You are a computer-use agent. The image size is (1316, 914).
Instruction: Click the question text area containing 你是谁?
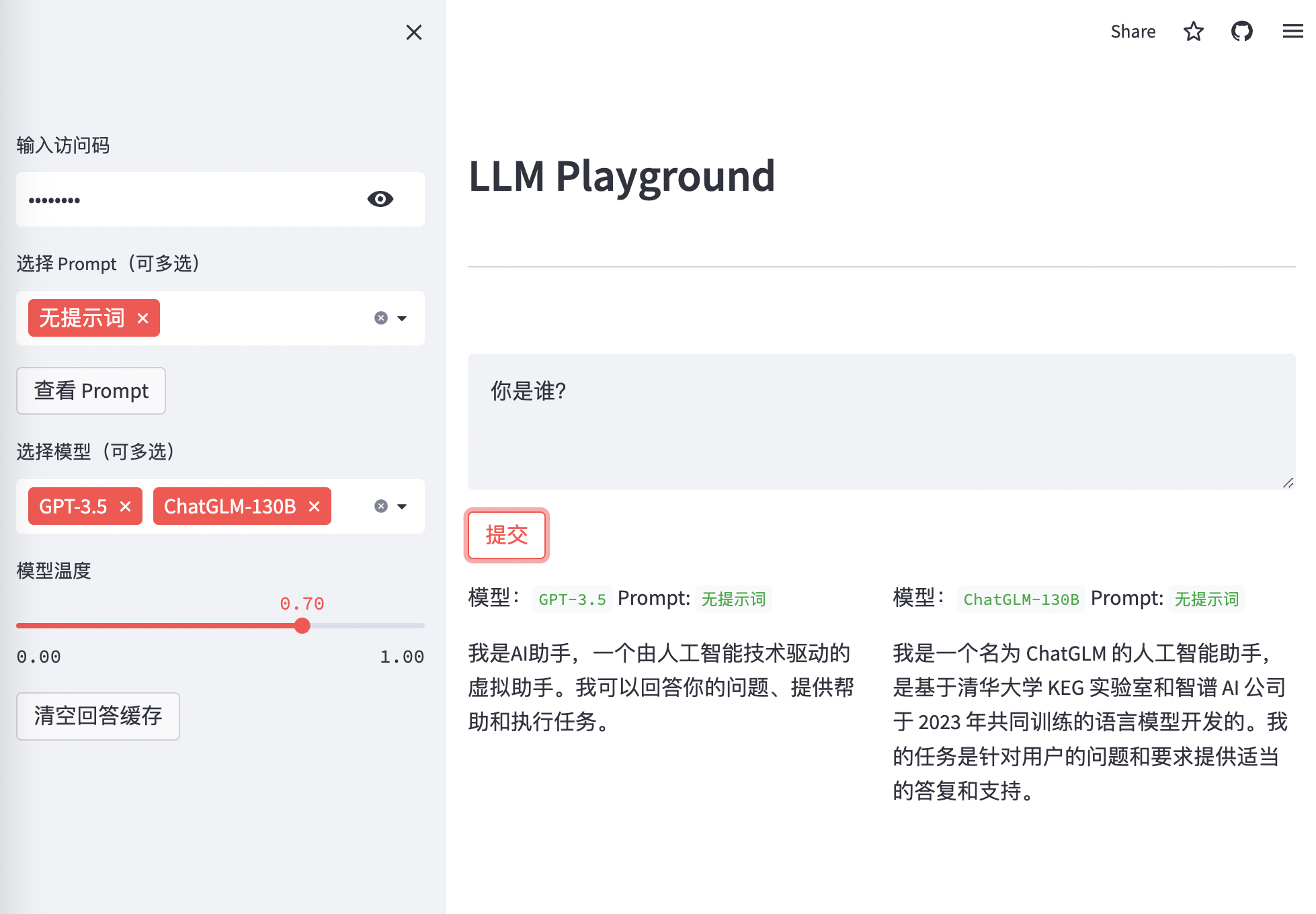click(880, 421)
